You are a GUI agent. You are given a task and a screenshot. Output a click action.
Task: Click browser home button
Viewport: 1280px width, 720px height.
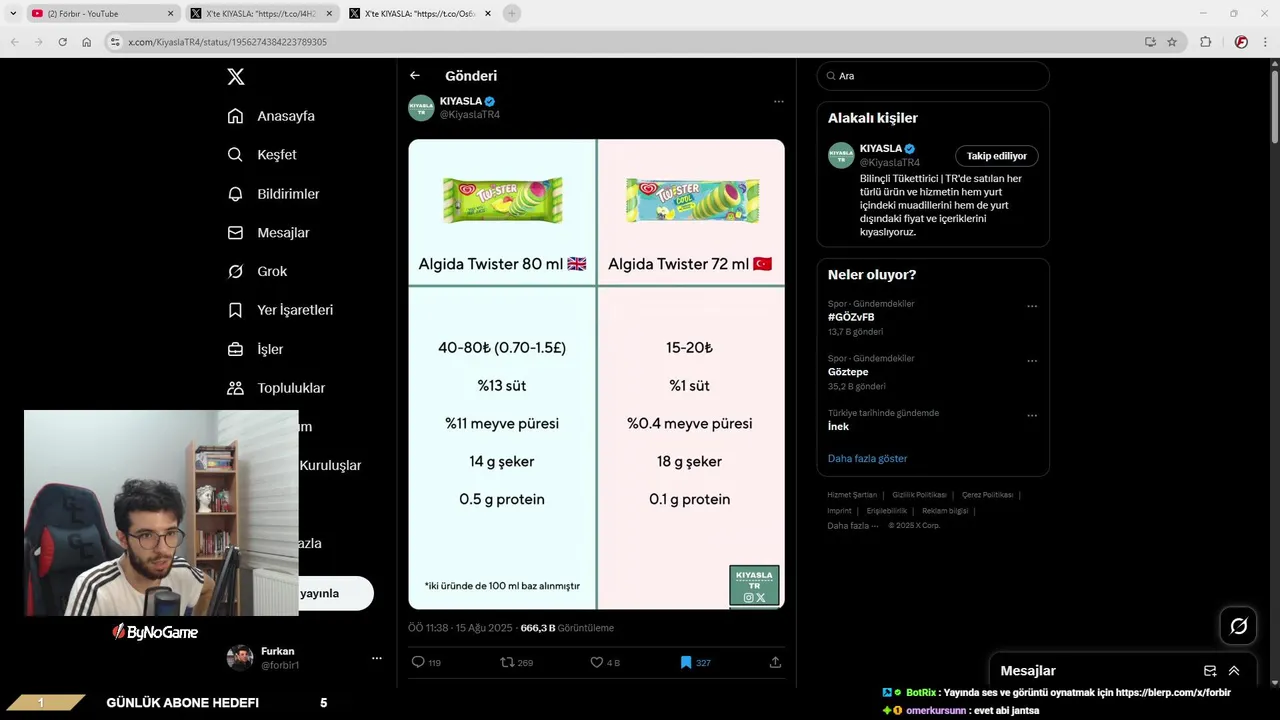(87, 42)
